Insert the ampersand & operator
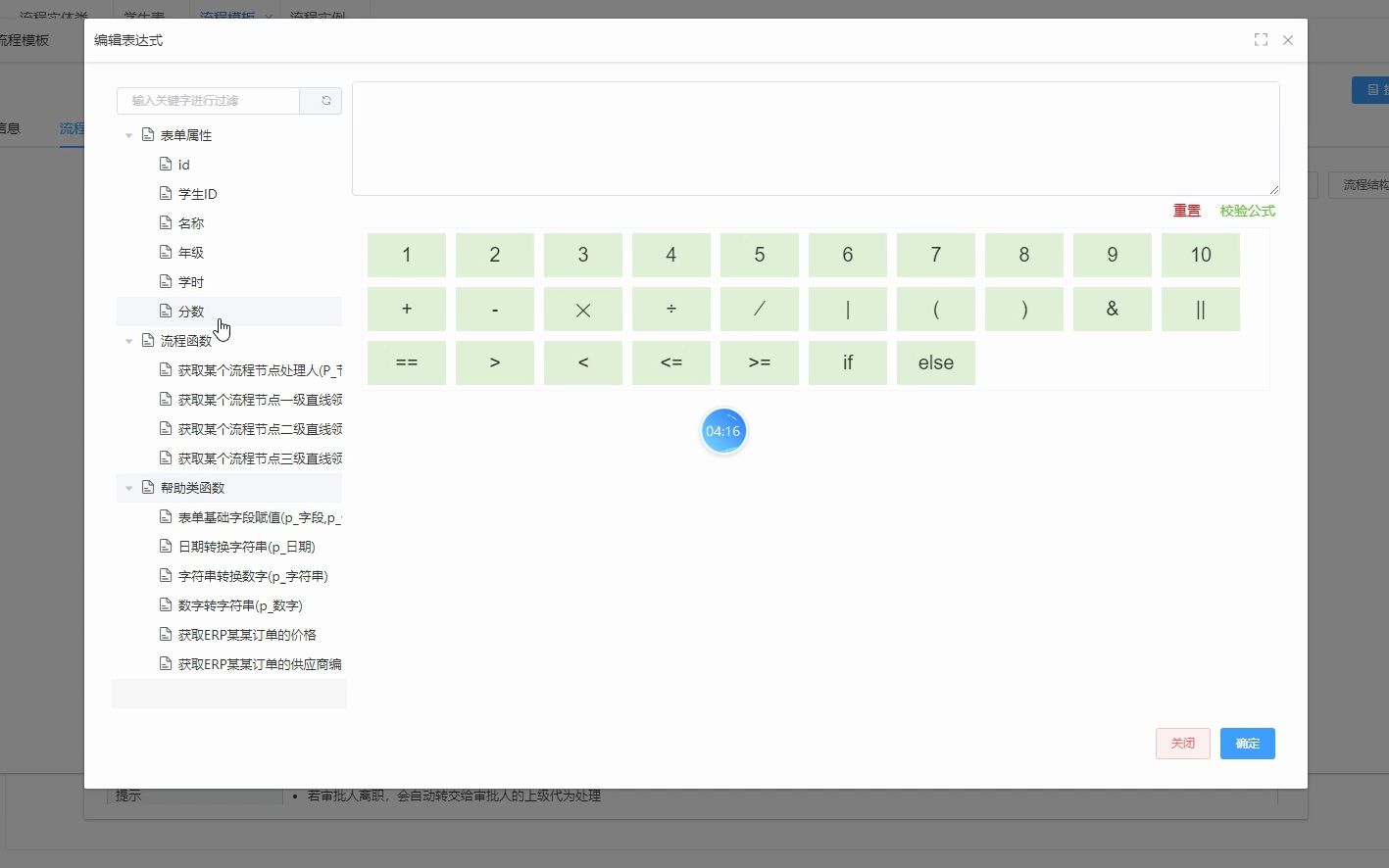Viewport: 1389px width, 868px height. pyautogui.click(x=1113, y=309)
